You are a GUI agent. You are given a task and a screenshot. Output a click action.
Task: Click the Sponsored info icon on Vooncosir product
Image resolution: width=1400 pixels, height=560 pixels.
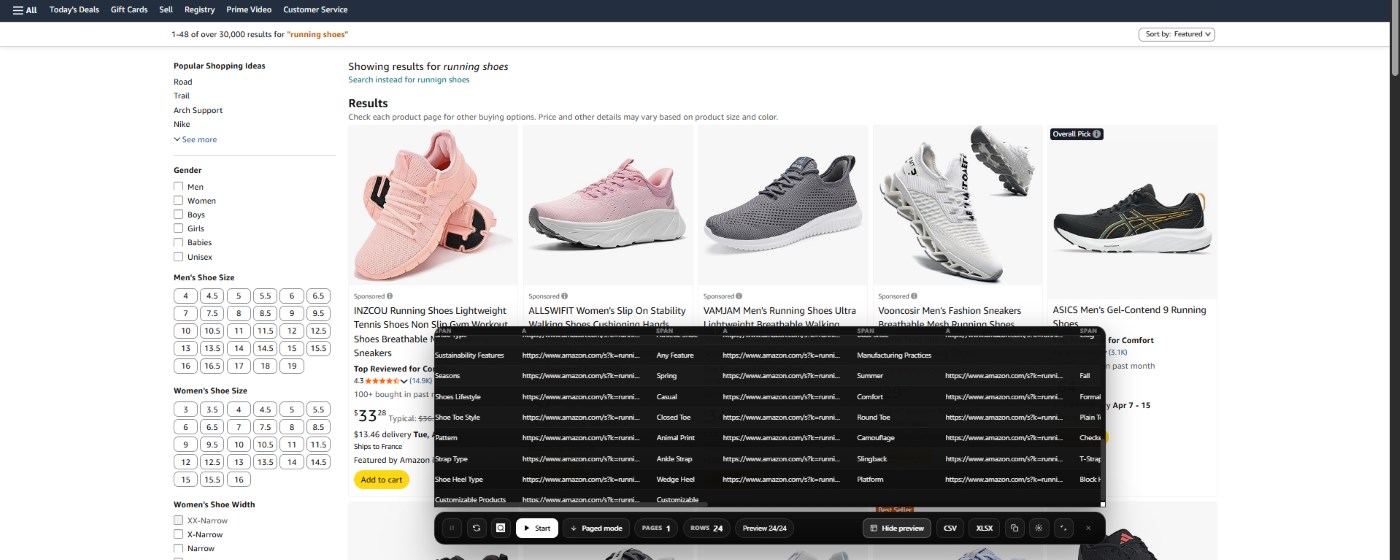(x=915, y=296)
